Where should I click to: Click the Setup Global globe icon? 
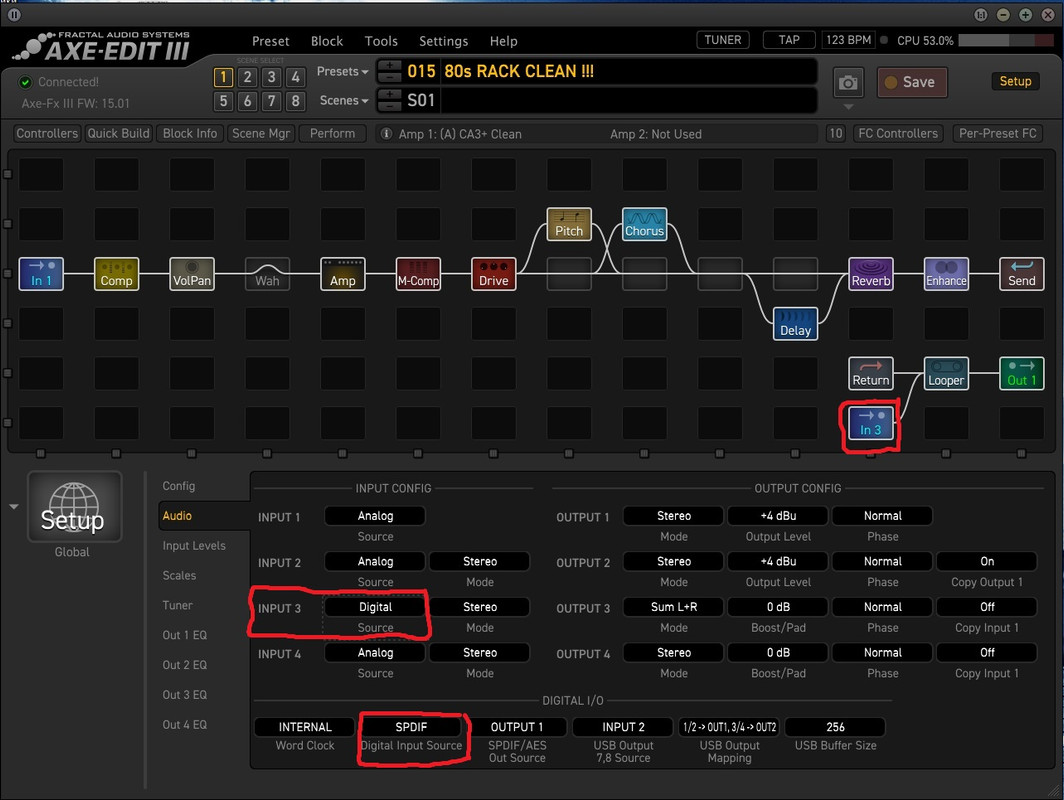[x=75, y=507]
